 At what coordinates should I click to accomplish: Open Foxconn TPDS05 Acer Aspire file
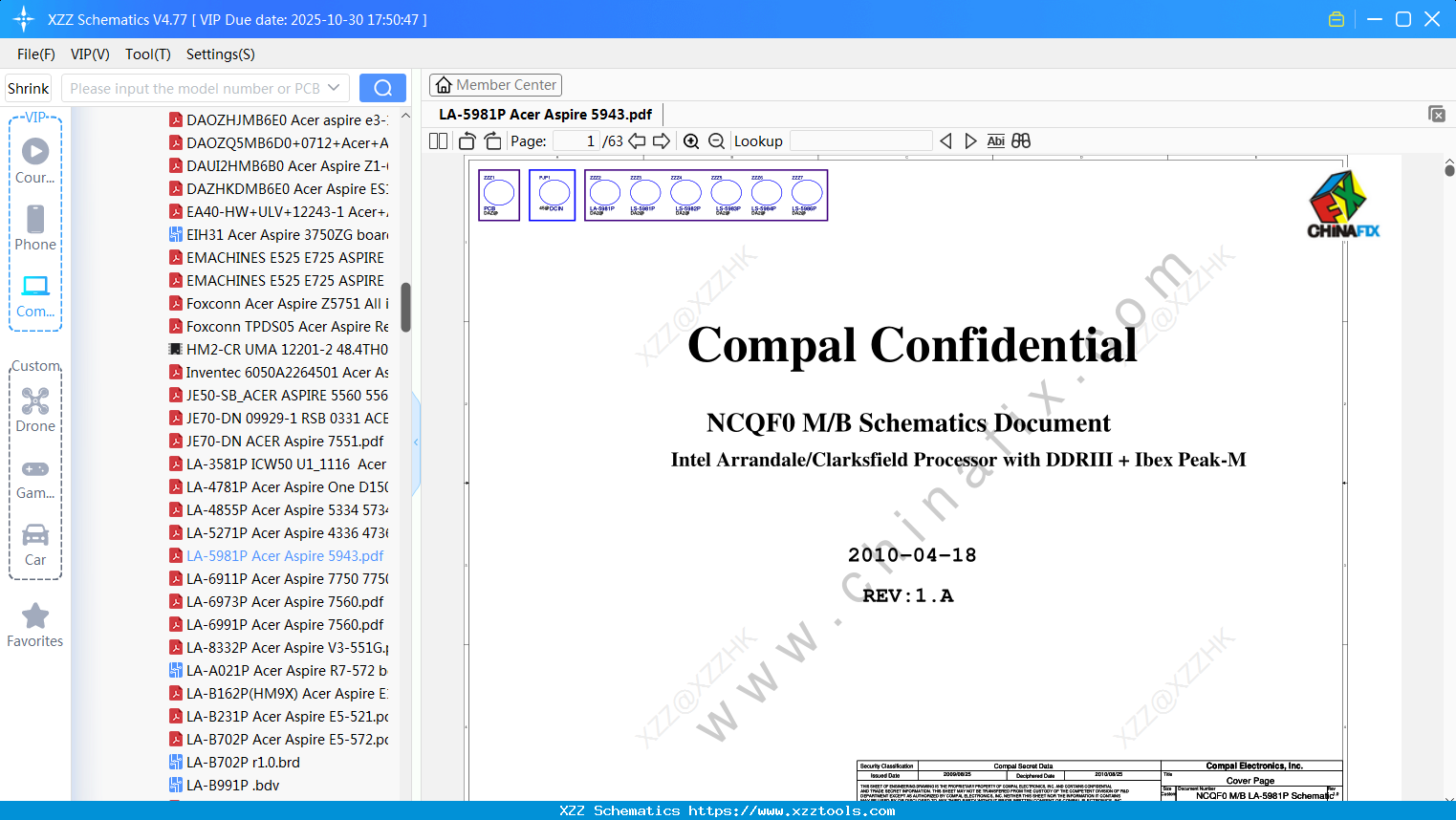pos(278,327)
